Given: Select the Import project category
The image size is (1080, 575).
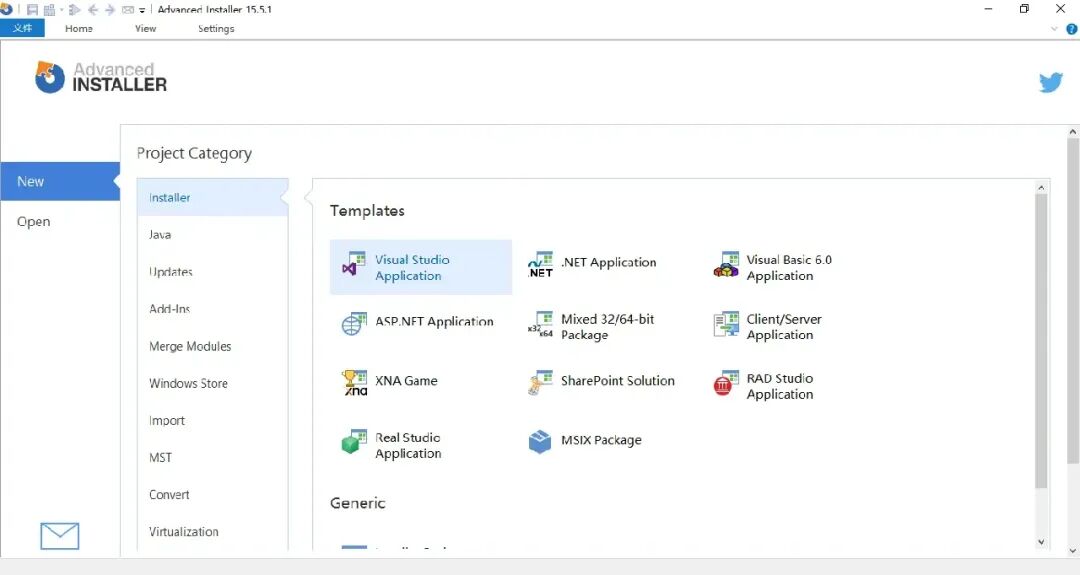Looking at the screenshot, I should point(212,421).
